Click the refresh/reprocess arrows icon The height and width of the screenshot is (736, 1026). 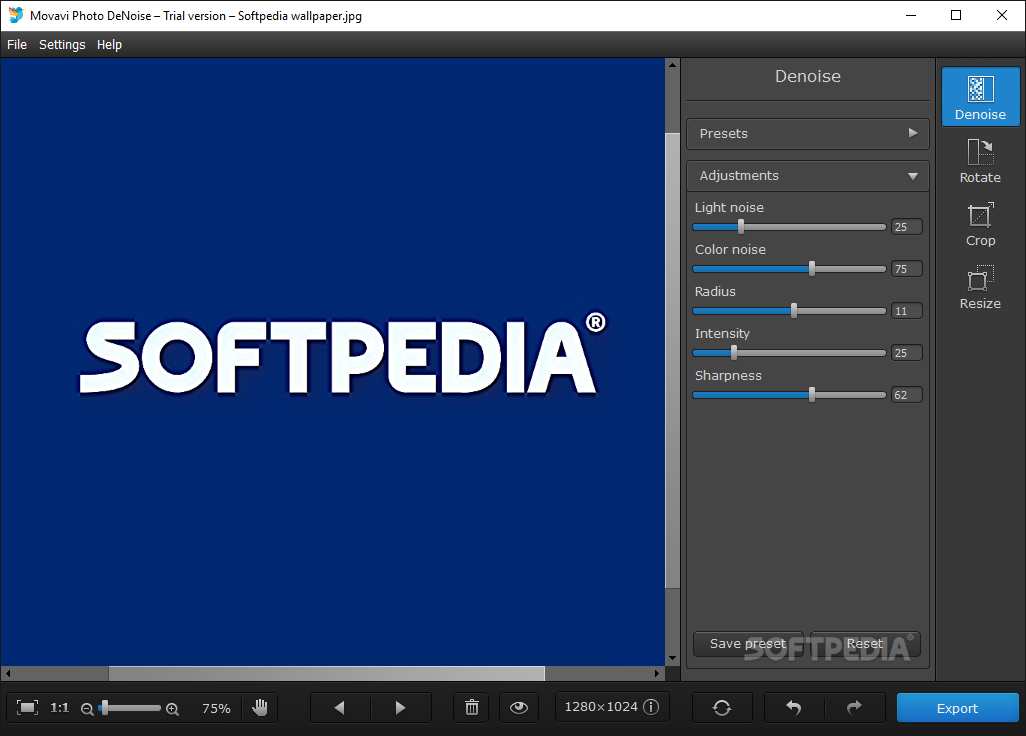(722, 707)
